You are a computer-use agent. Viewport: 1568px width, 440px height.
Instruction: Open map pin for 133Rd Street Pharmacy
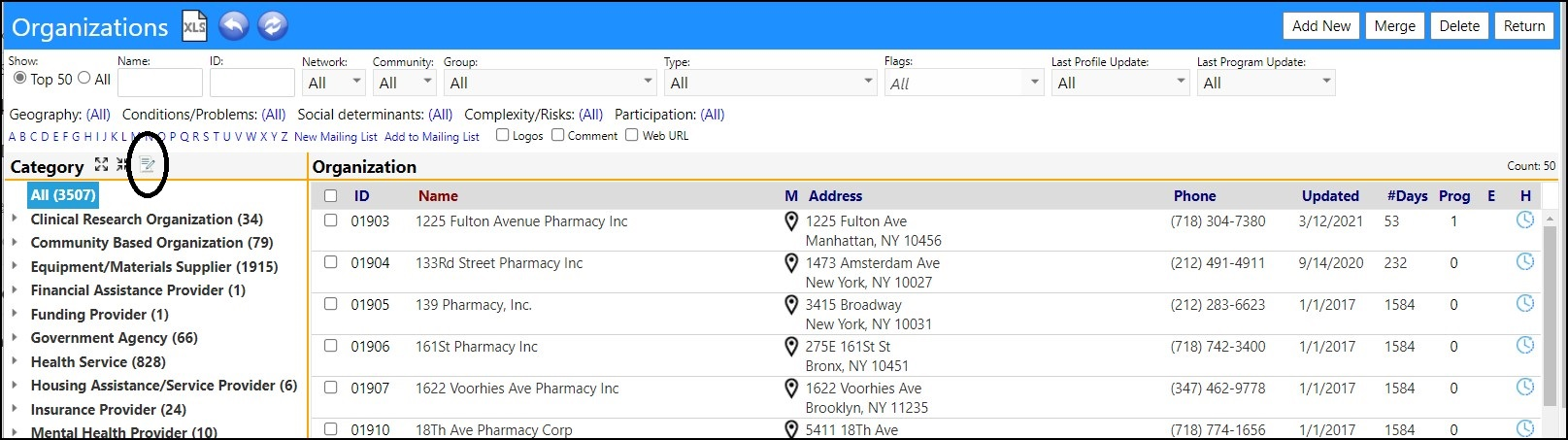(x=791, y=263)
